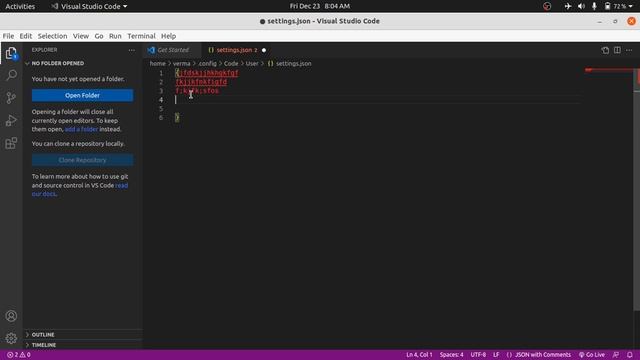The image size is (640, 360).
Task: Click Spaces: 4 indentation setting
Action: tap(451, 355)
